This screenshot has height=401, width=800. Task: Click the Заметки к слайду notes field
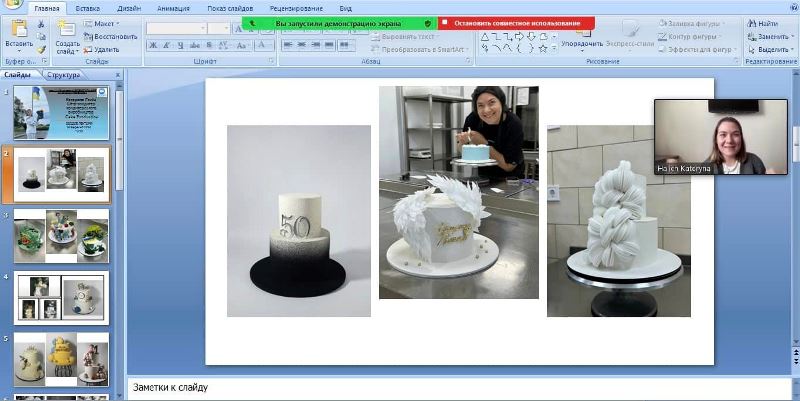click(x=459, y=388)
